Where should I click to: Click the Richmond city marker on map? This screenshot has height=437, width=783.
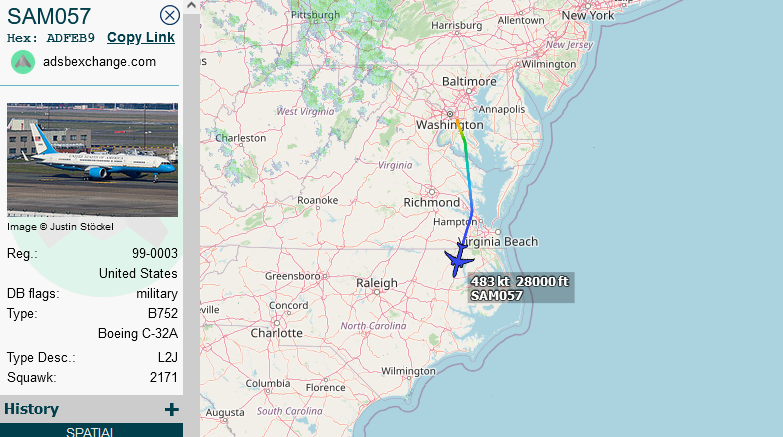(431, 192)
